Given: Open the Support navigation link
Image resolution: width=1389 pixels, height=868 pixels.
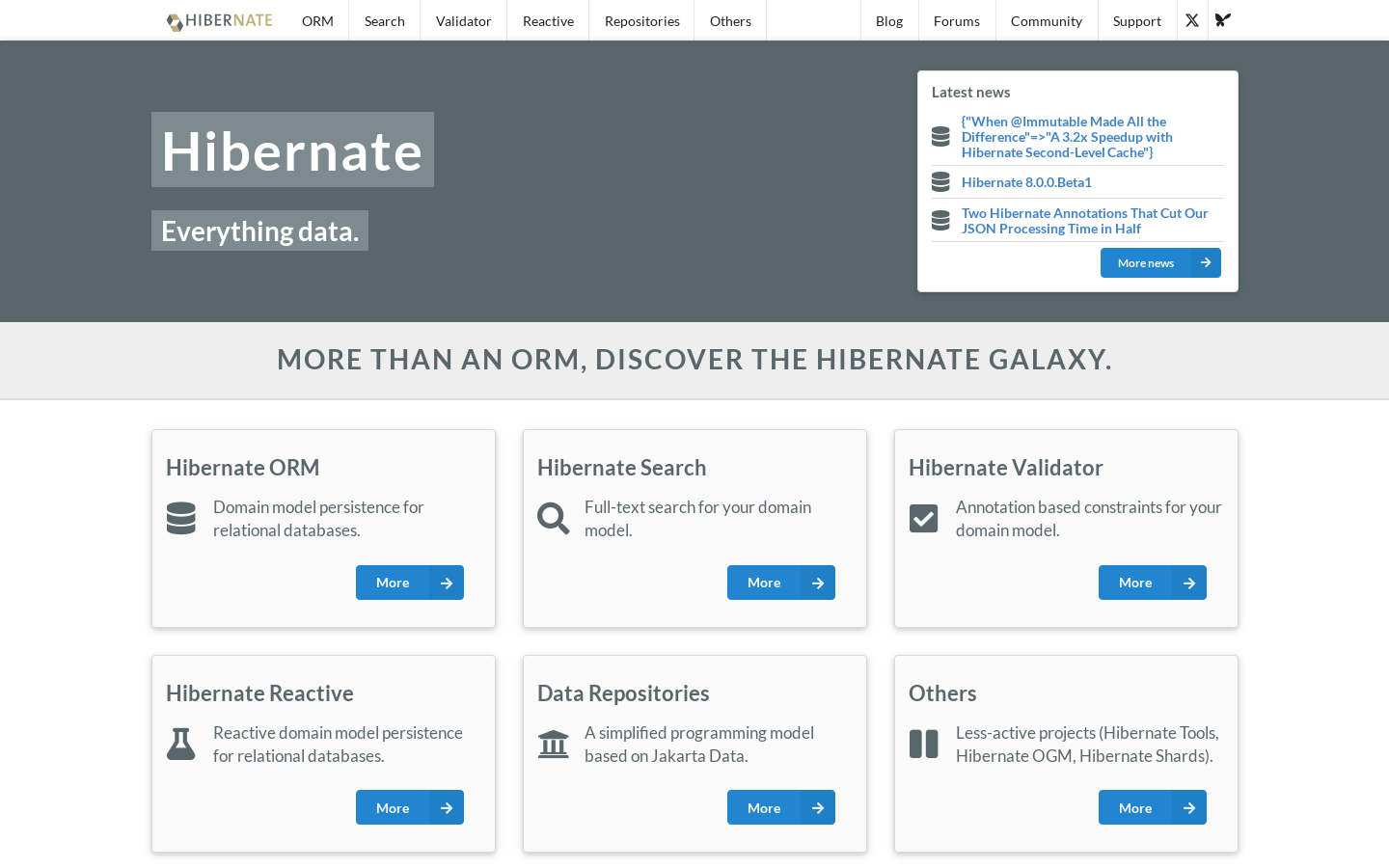Looking at the screenshot, I should point(1137,20).
